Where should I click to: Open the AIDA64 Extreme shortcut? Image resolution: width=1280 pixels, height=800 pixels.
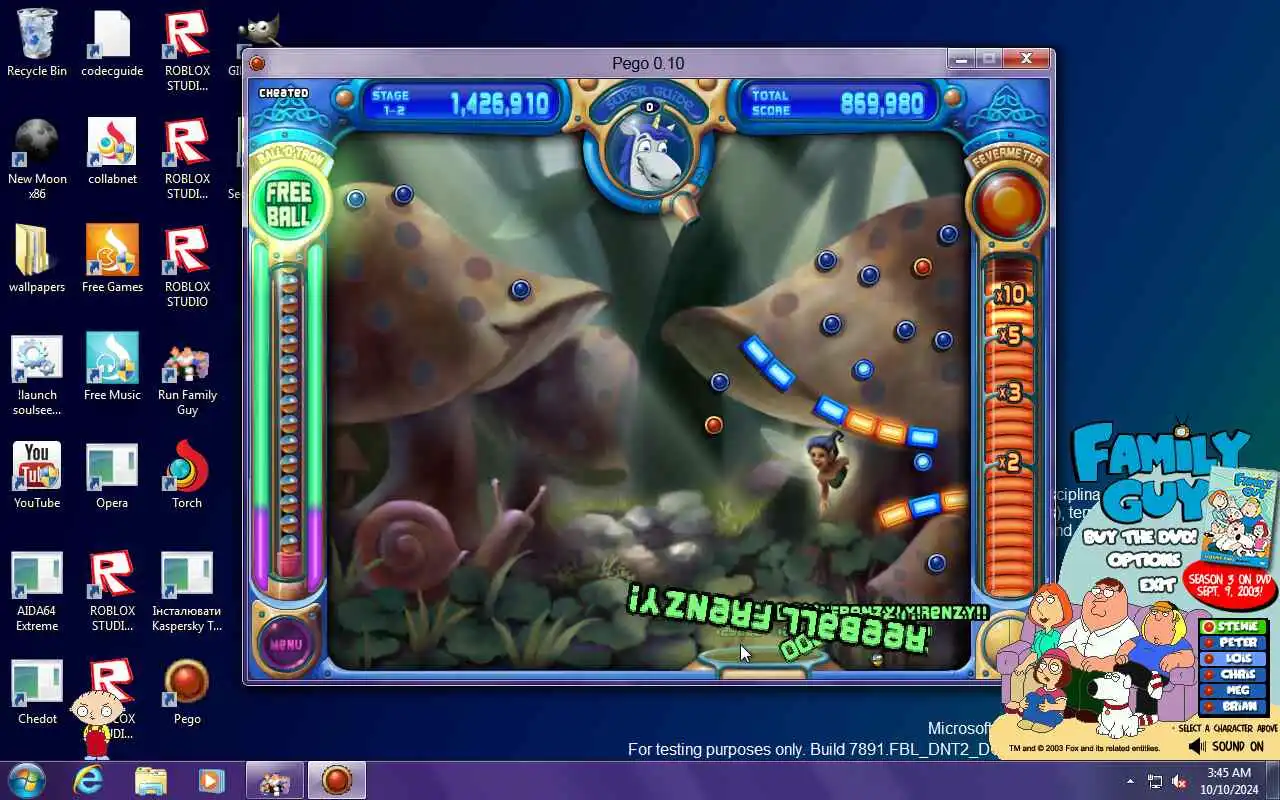[x=37, y=590]
